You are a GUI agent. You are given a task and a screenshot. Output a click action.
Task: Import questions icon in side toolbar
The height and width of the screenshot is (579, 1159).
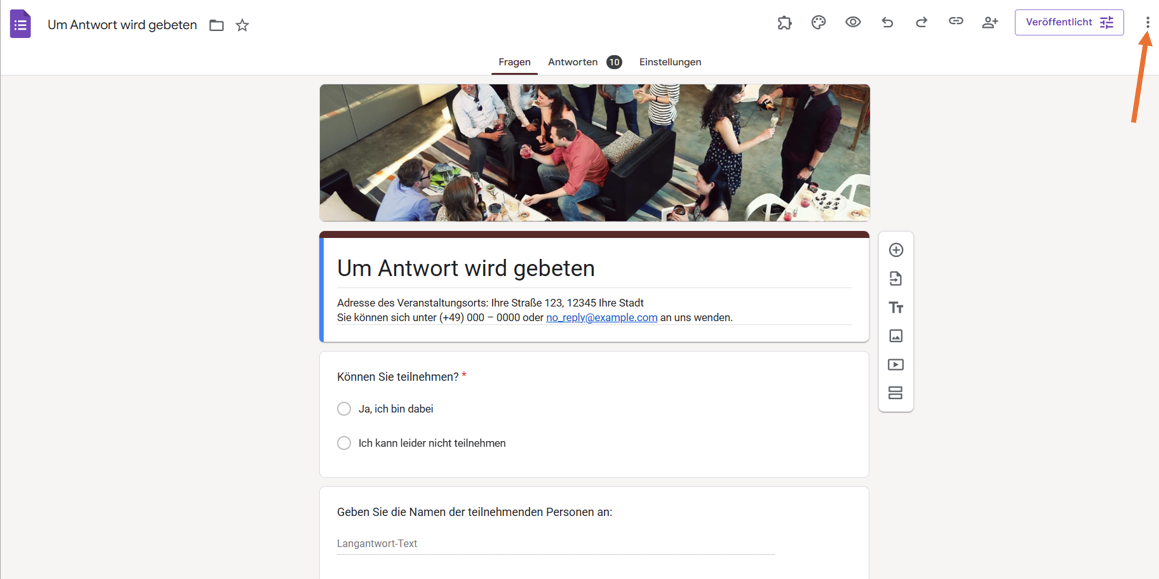pos(896,279)
